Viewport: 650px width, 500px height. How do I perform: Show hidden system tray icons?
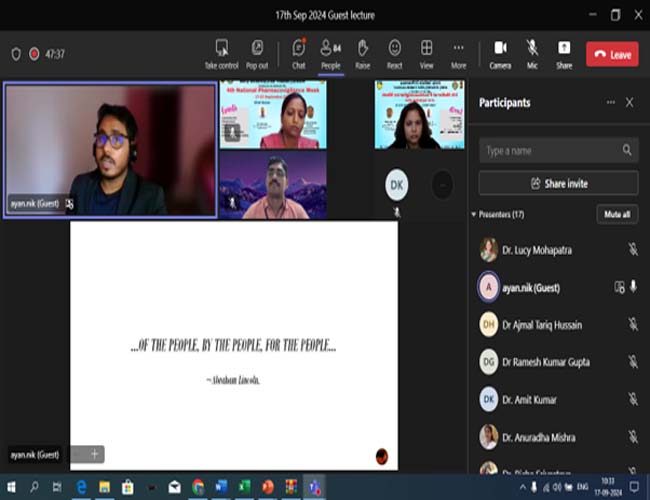pyautogui.click(x=523, y=487)
